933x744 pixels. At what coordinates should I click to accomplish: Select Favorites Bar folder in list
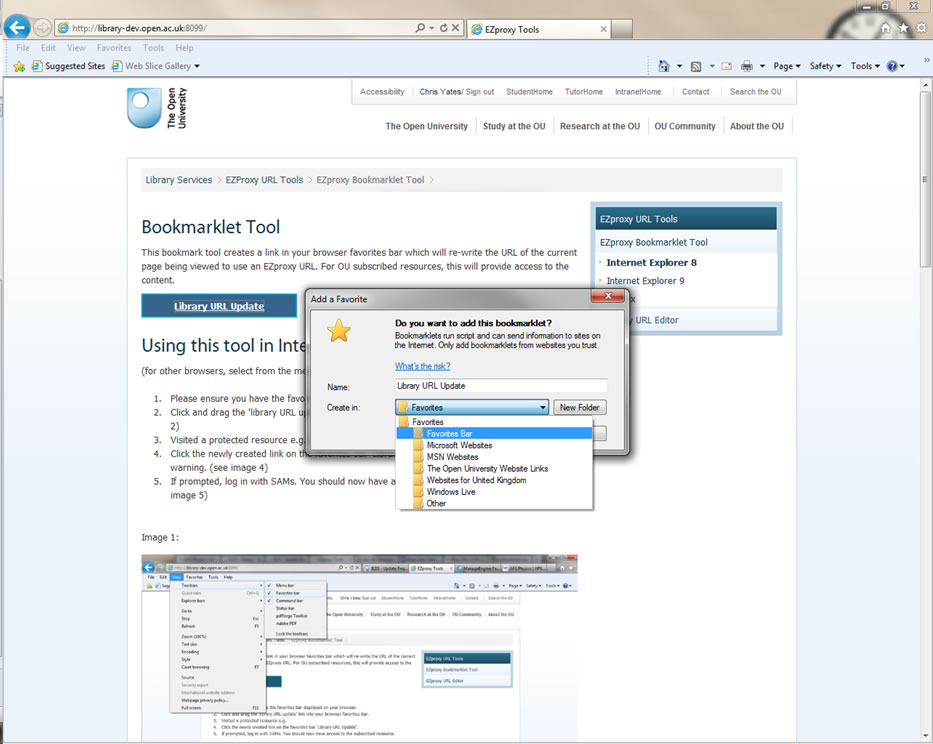pyautogui.click(x=494, y=433)
